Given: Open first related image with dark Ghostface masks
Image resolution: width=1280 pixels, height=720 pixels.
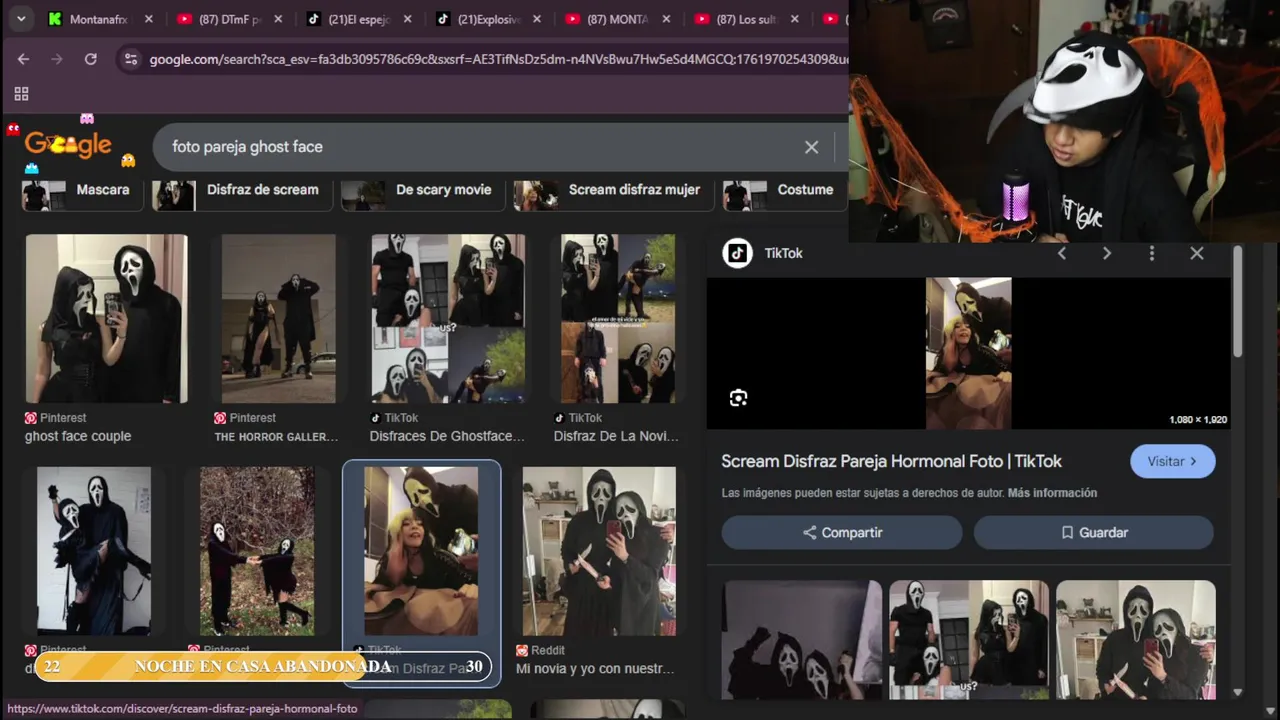Looking at the screenshot, I should point(802,640).
